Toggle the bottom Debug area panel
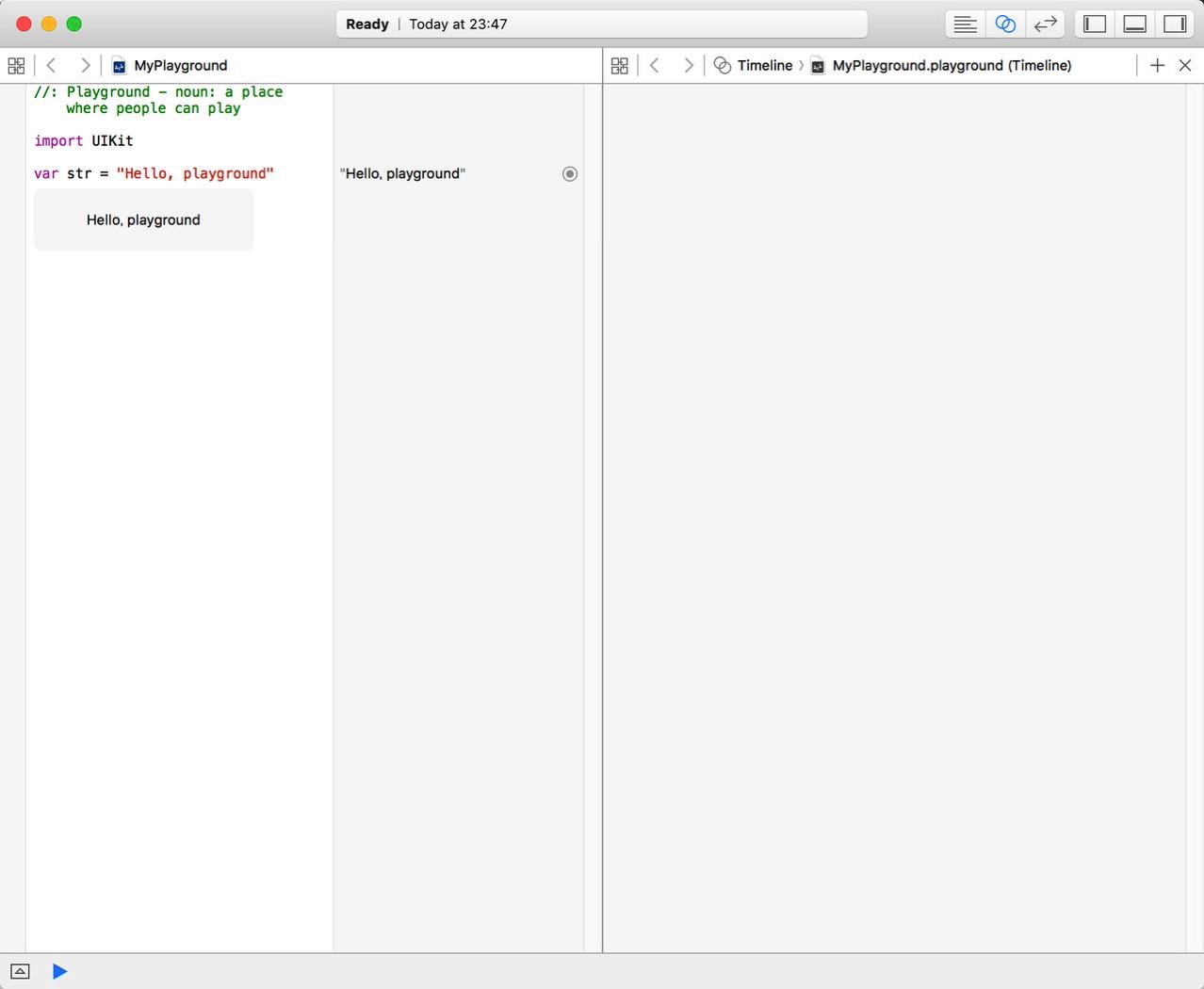 point(1134,24)
